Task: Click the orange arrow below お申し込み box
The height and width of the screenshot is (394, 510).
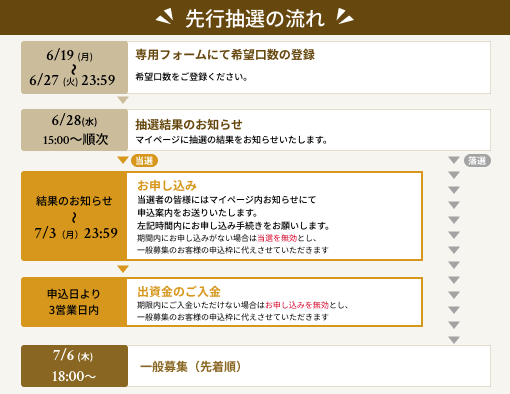Action: pyautogui.click(x=123, y=269)
